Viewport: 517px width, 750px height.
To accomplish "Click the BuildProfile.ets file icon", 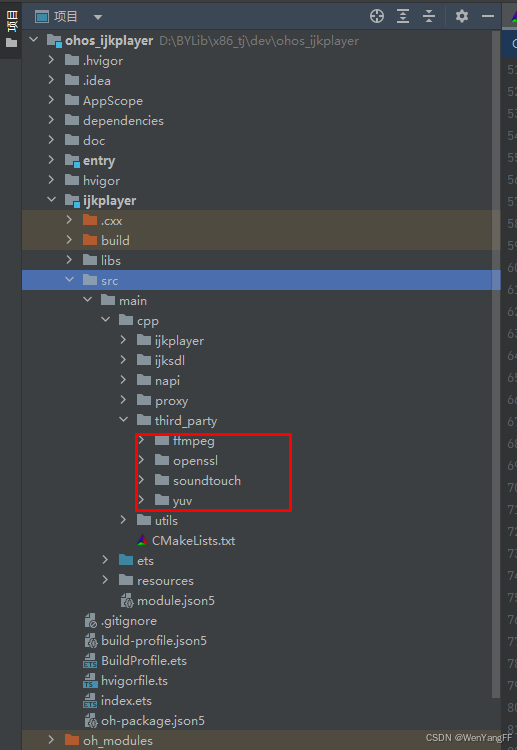I will click(90, 661).
